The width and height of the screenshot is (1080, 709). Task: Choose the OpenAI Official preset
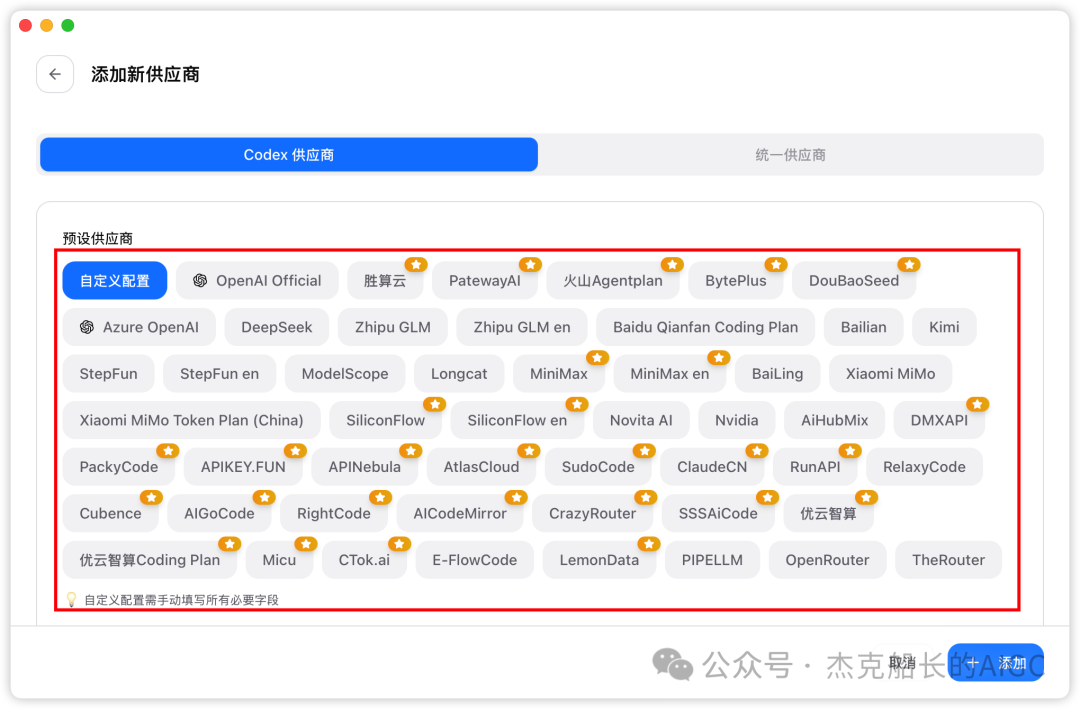coord(257,280)
